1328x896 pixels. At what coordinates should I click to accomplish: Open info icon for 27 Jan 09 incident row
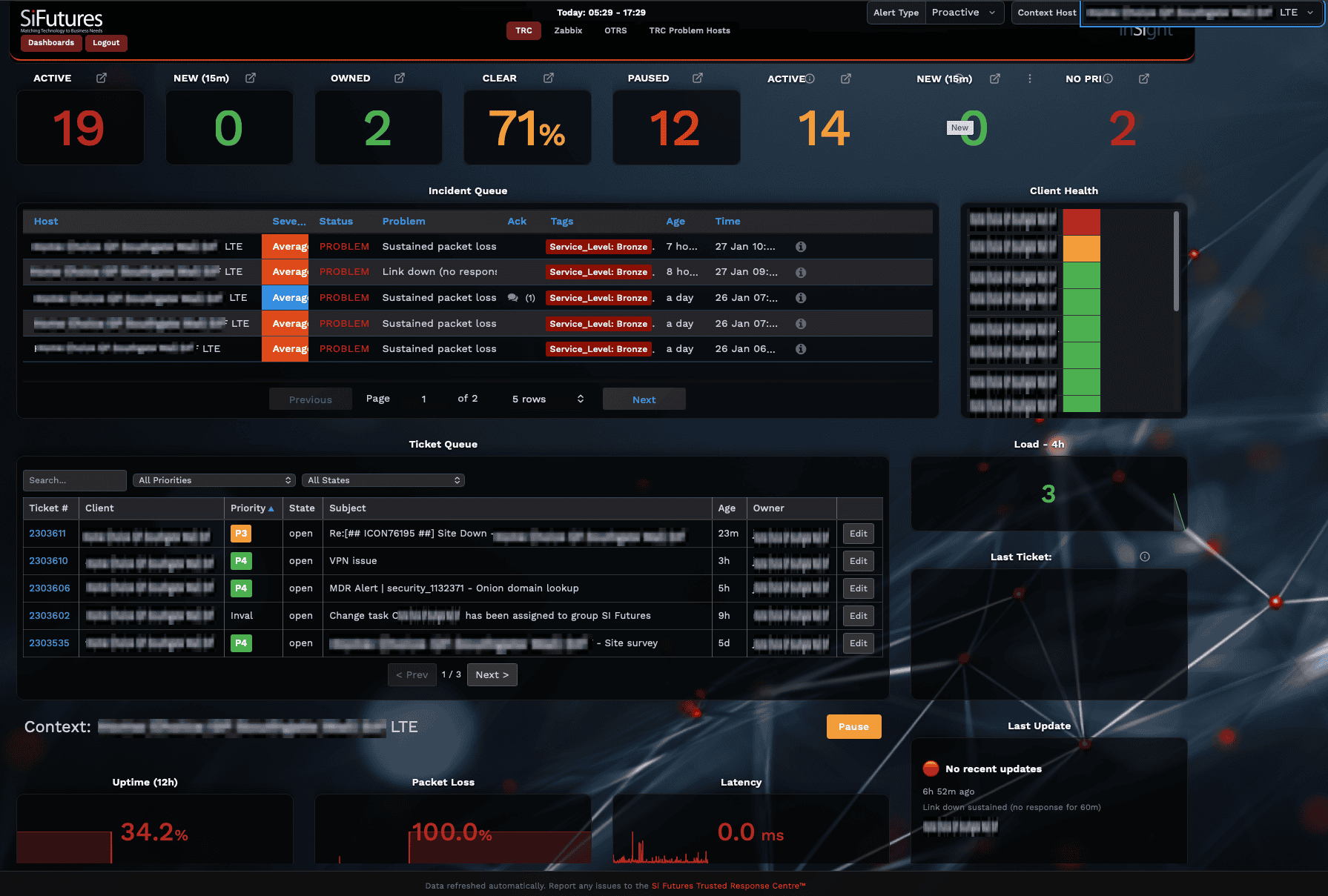tap(801, 273)
